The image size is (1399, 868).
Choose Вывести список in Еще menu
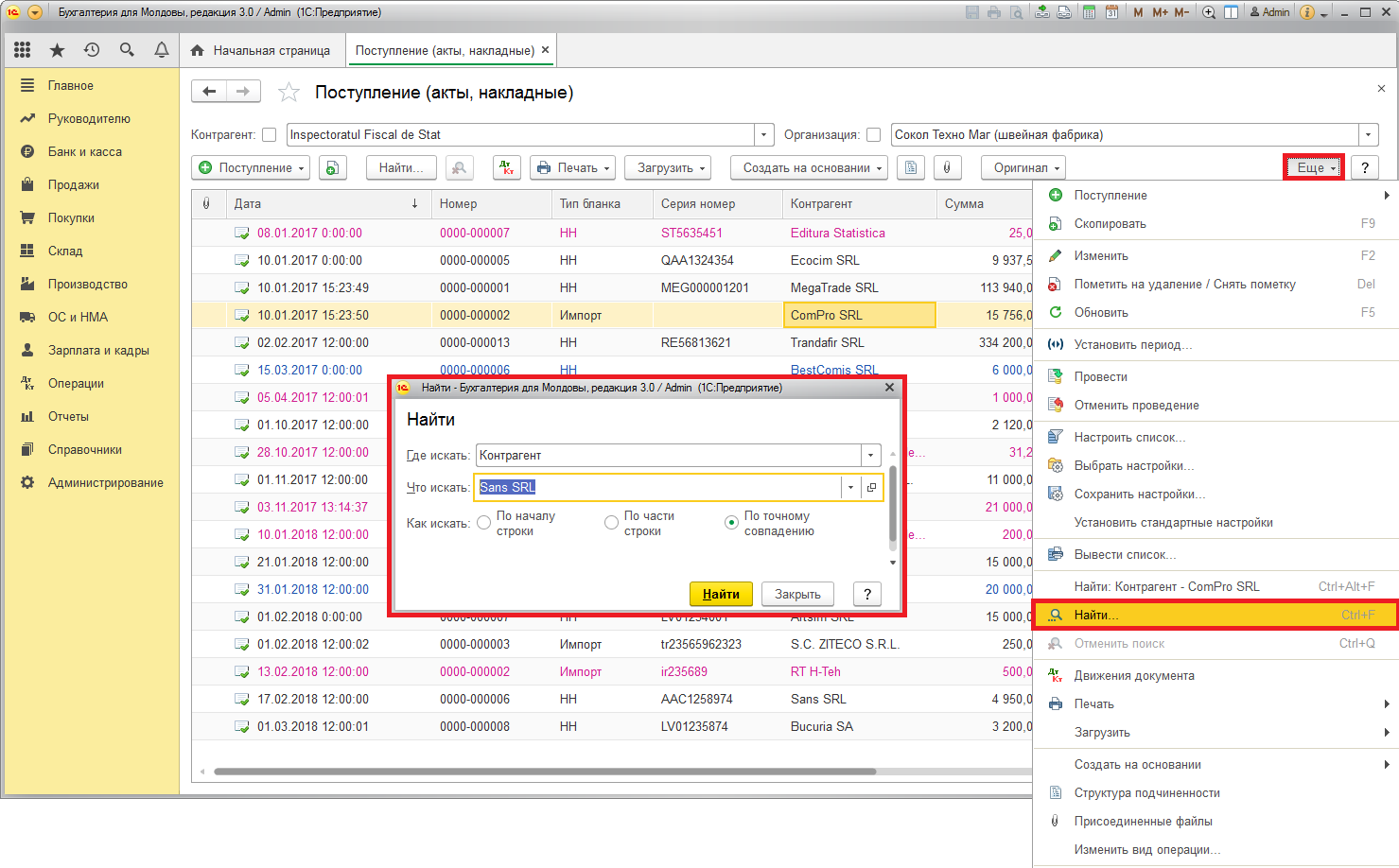pyautogui.click(x=1215, y=554)
